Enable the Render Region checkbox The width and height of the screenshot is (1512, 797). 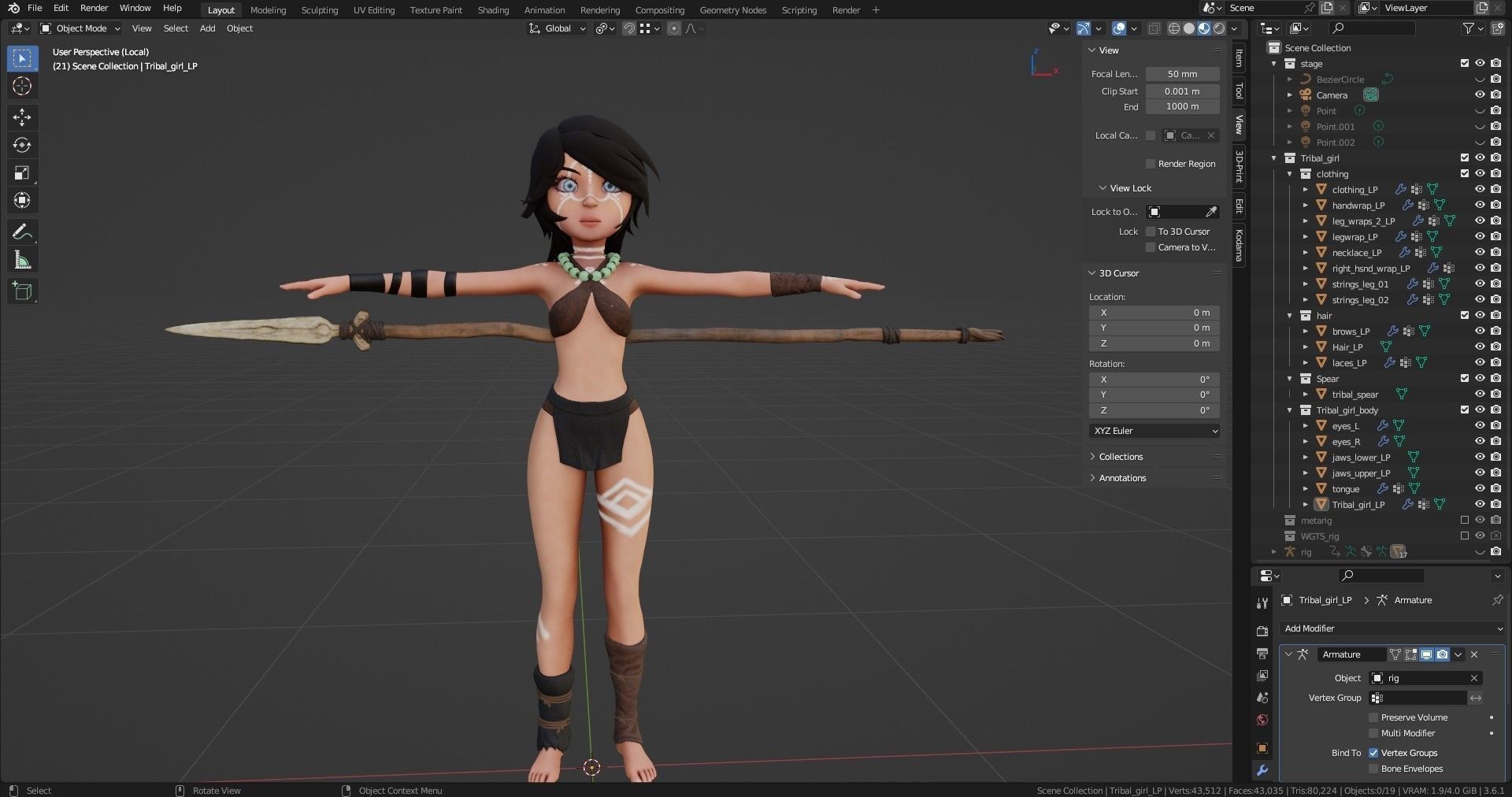(x=1151, y=164)
